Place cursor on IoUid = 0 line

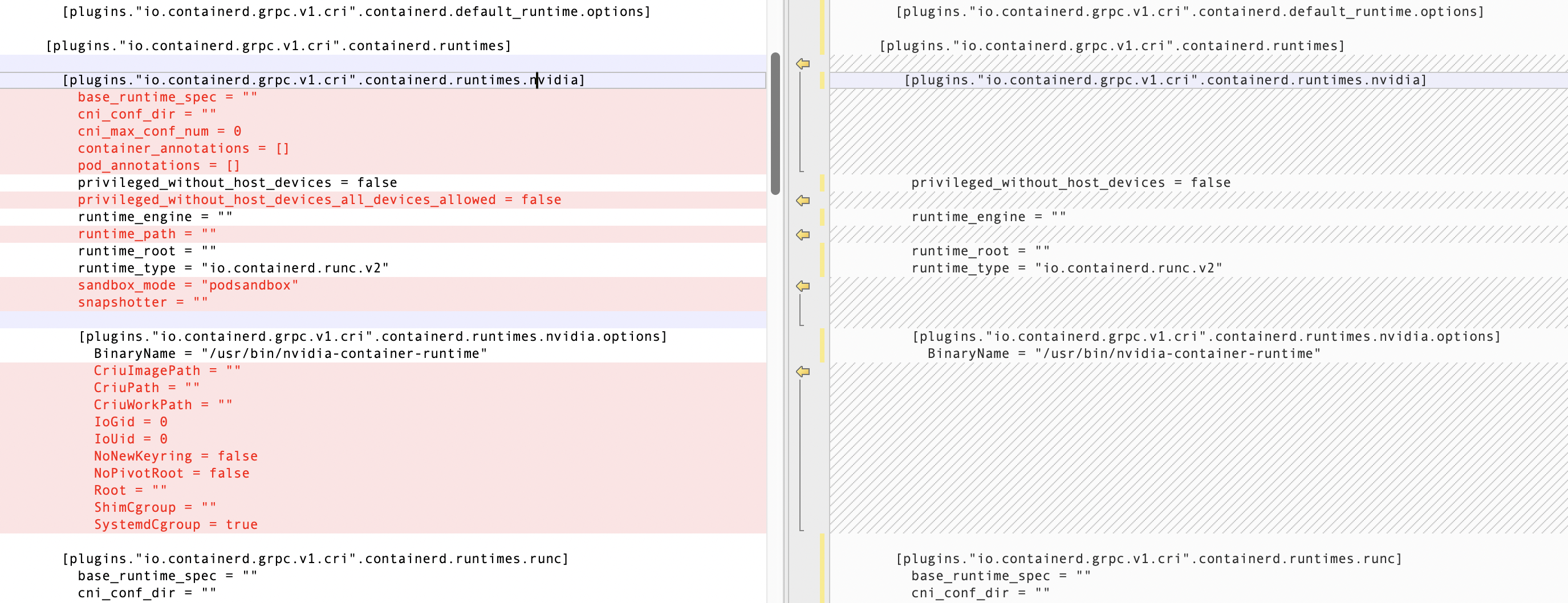tap(131, 439)
